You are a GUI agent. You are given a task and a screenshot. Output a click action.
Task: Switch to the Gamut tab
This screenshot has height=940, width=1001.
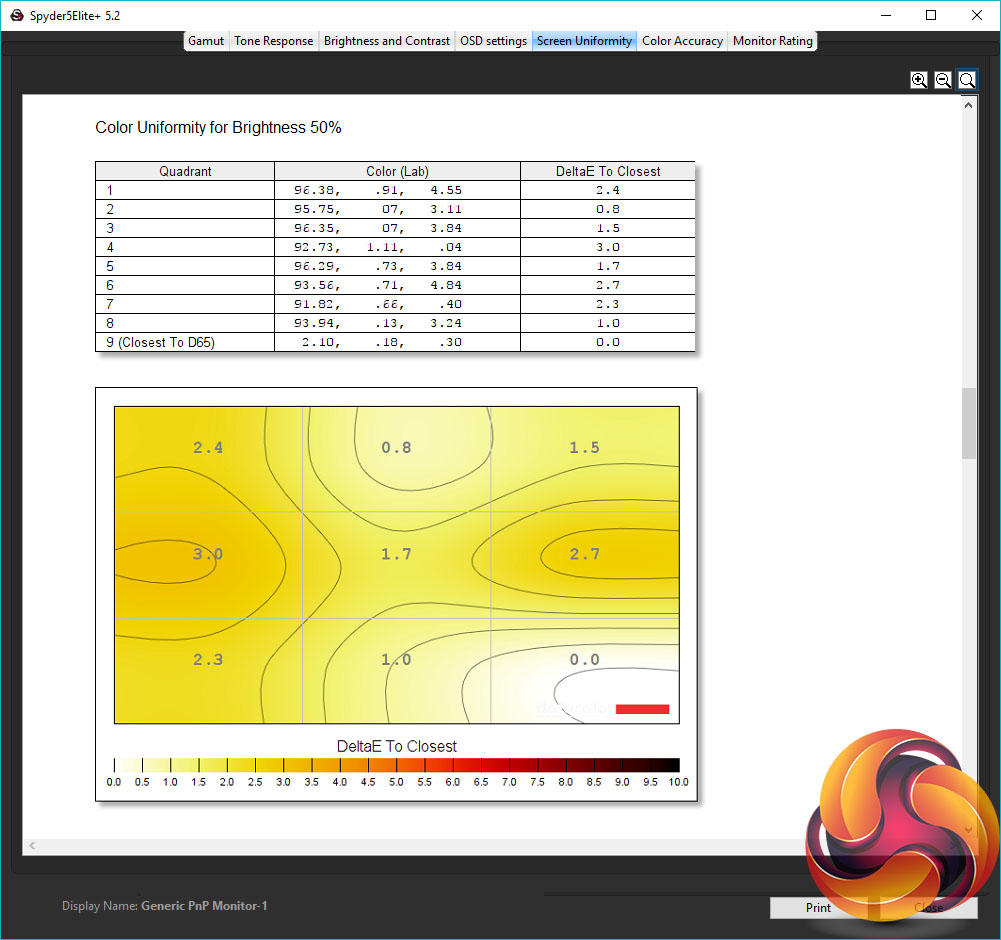(206, 41)
